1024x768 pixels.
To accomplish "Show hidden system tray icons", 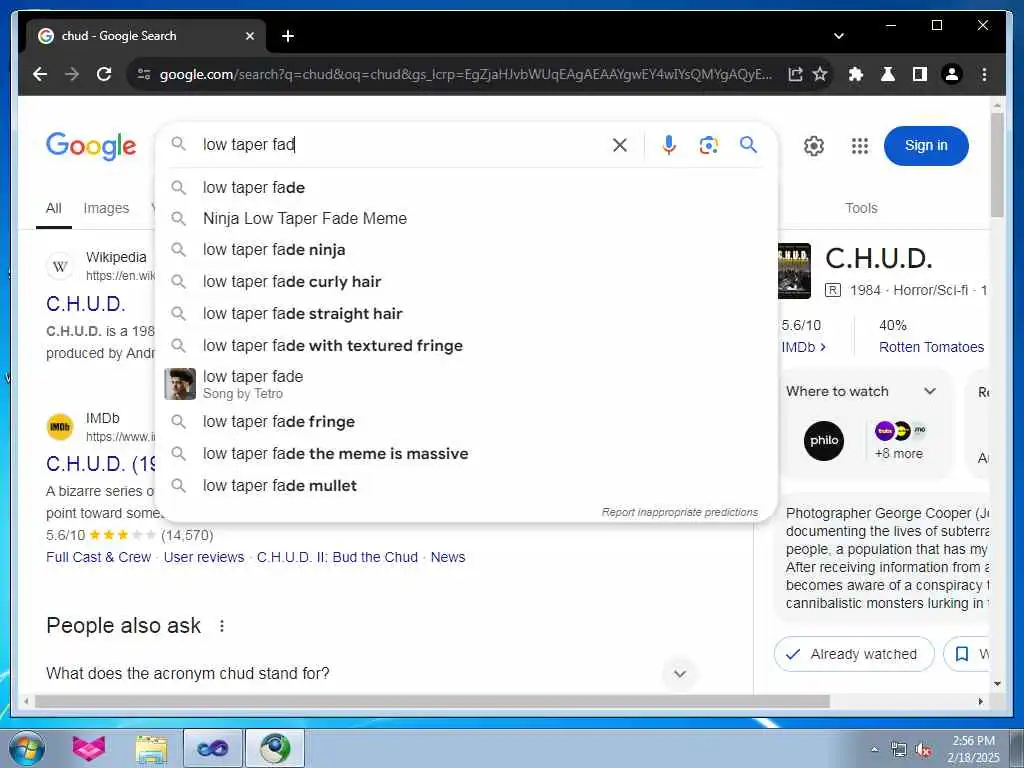I will pyautogui.click(x=874, y=749).
